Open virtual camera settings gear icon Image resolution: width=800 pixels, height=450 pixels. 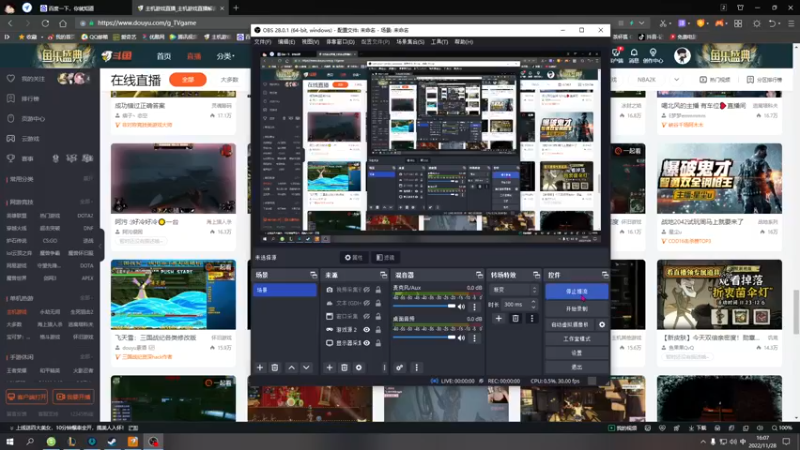pos(602,324)
